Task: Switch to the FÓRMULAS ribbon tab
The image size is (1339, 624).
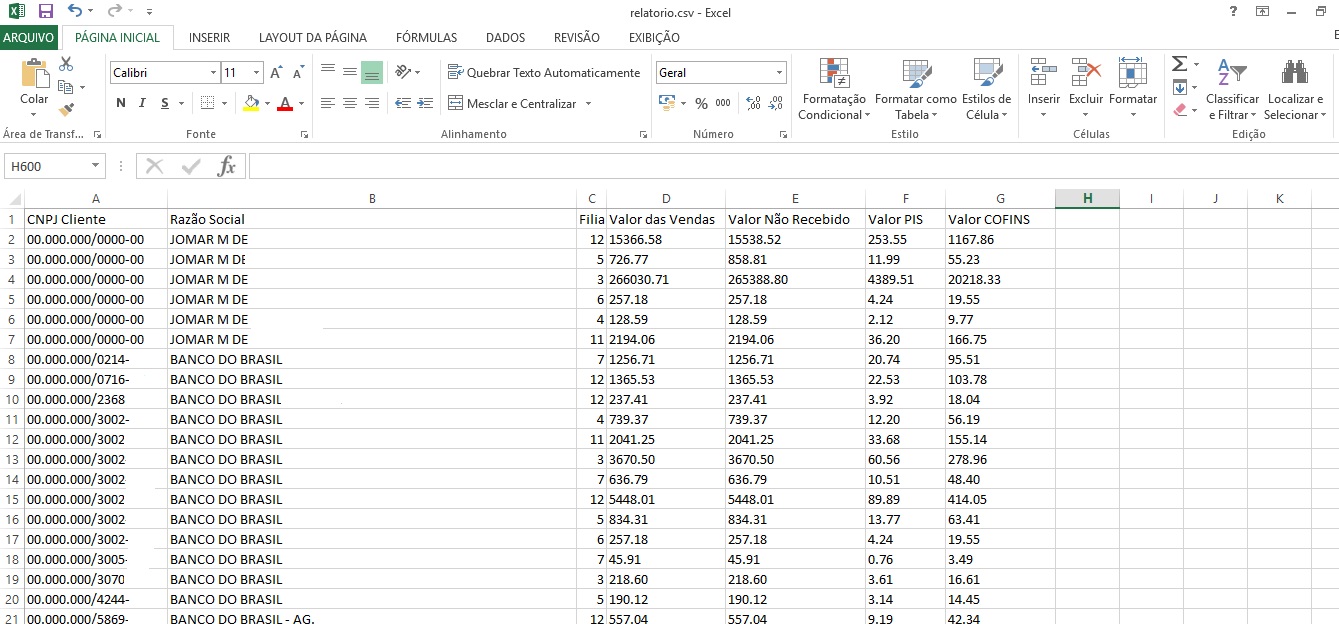Action: point(426,37)
